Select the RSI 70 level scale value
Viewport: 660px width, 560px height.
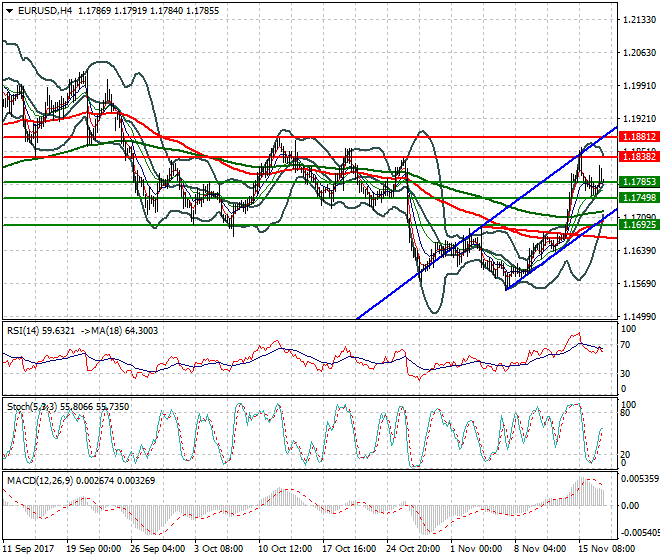click(x=625, y=345)
